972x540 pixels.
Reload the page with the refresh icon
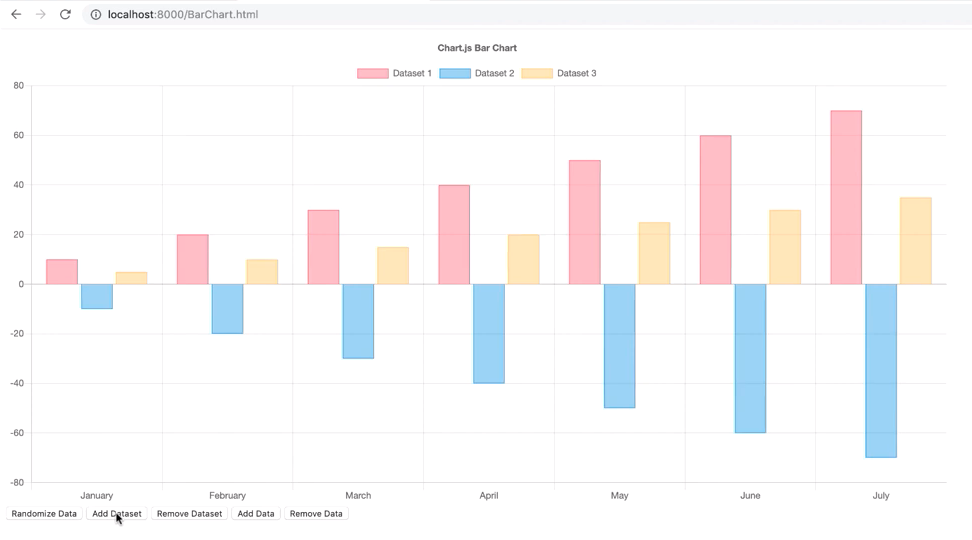(x=66, y=15)
